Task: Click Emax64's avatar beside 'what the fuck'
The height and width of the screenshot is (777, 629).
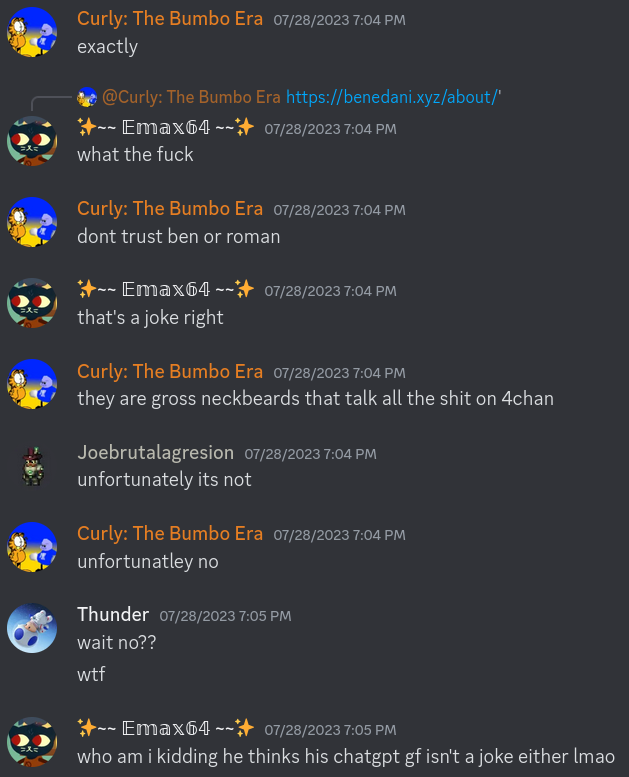Action: click(x=32, y=141)
